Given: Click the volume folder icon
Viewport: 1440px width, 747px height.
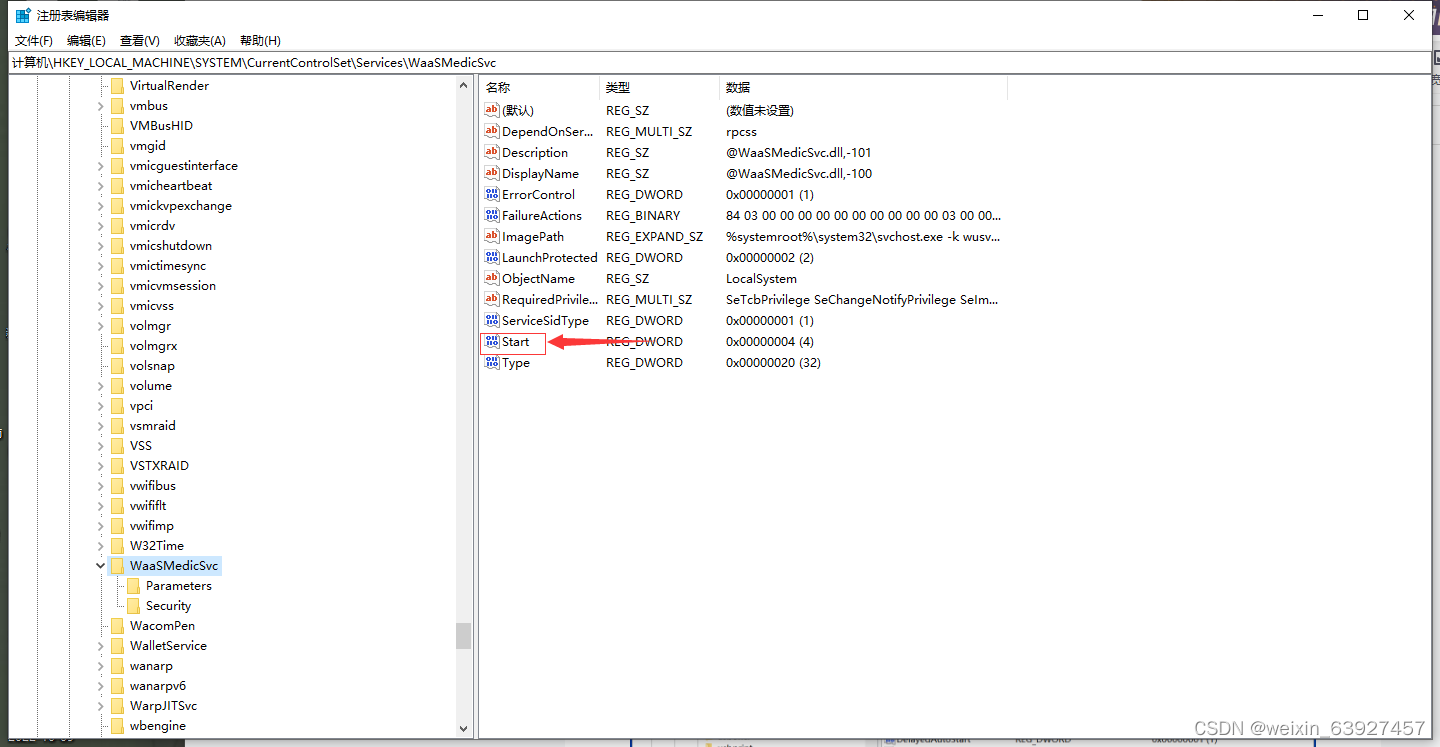Looking at the screenshot, I should coord(117,386).
